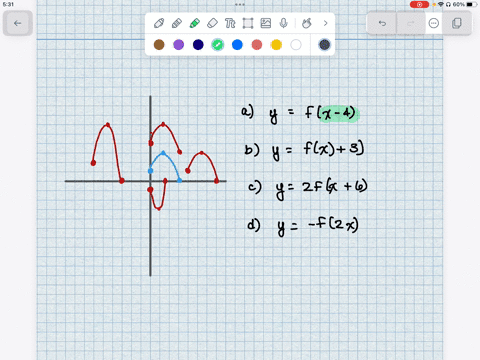Go back with the arrow button
The image size is (480, 360).
(18, 23)
